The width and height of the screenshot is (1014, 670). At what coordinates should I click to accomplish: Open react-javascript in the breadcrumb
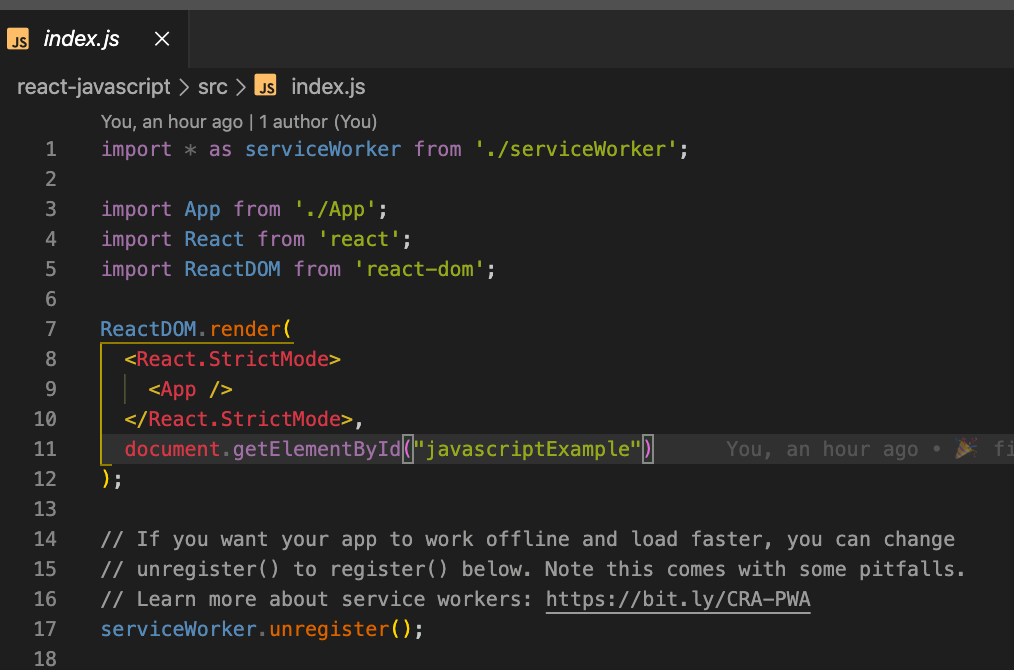(93, 86)
